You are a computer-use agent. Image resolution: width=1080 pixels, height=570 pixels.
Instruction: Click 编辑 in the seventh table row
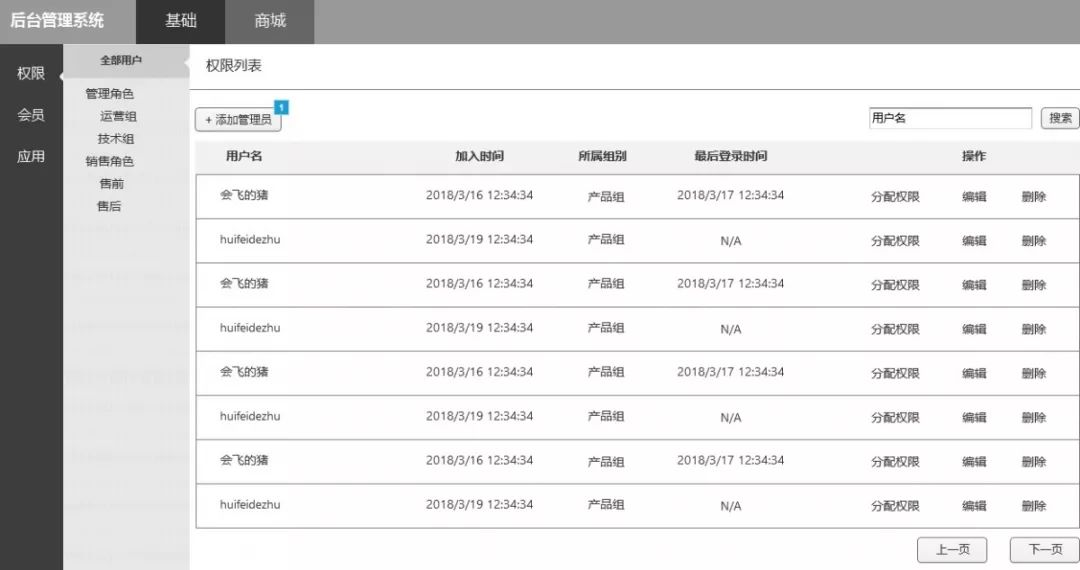pyautogui.click(x=974, y=461)
